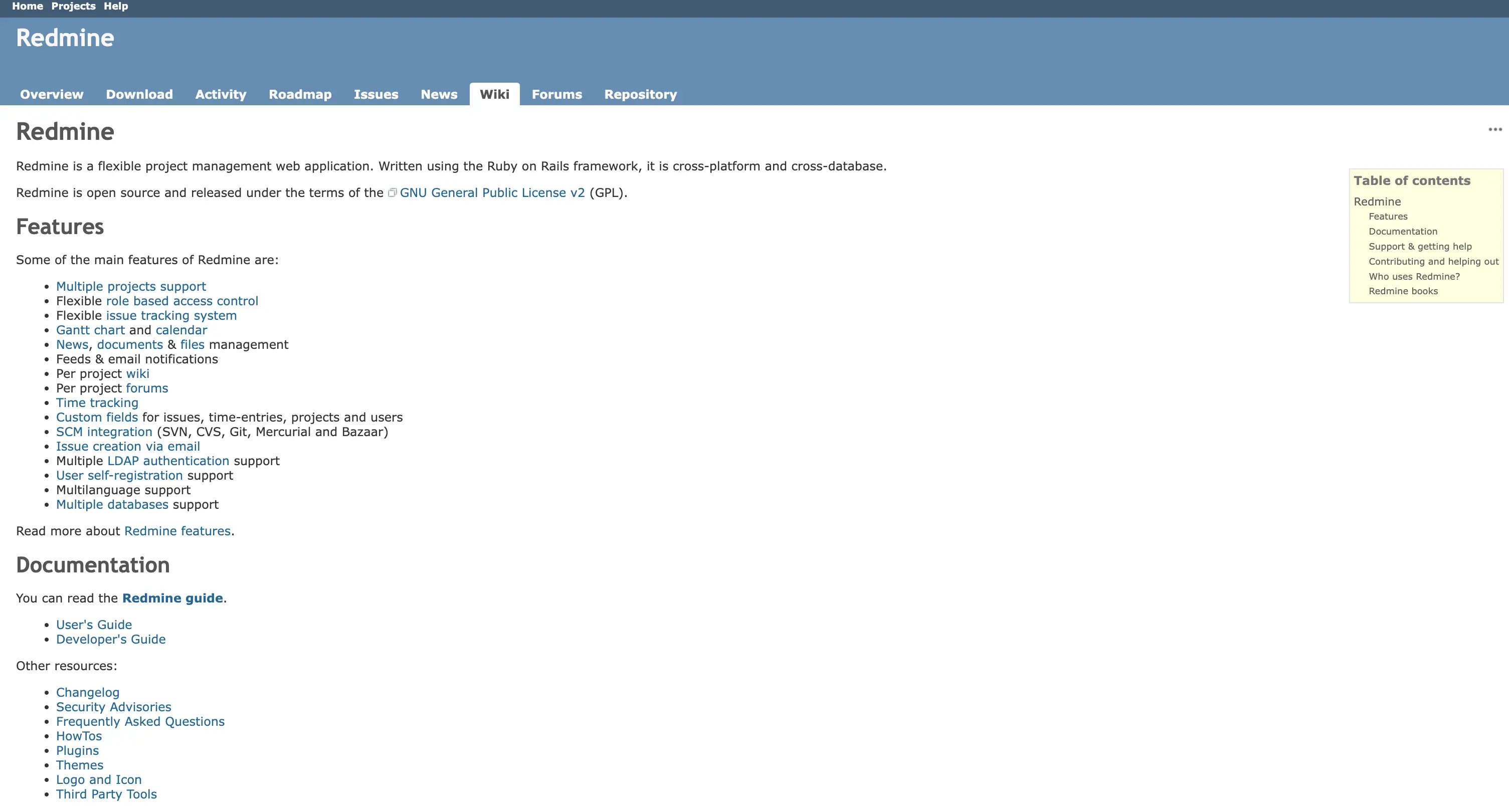
Task: Open the User's Guide link
Action: click(94, 625)
